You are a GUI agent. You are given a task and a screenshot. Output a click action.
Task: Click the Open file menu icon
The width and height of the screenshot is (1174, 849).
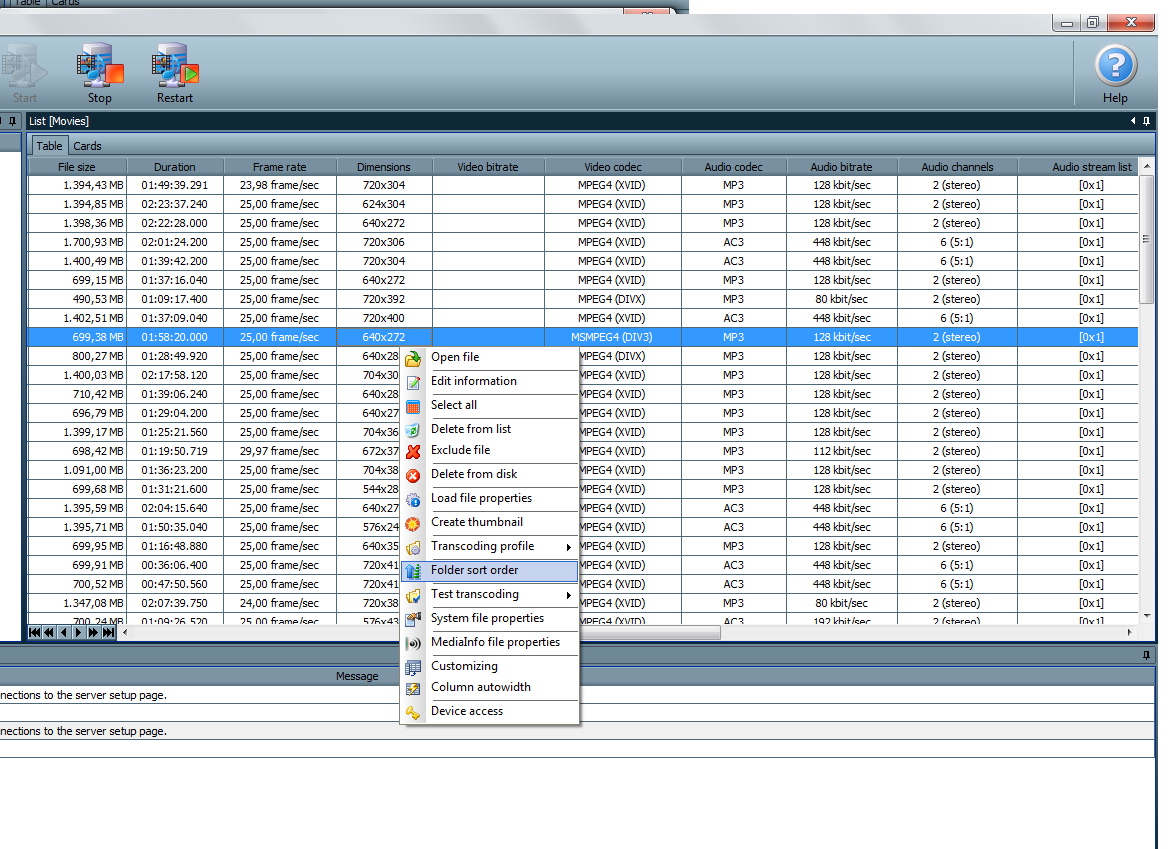click(413, 359)
